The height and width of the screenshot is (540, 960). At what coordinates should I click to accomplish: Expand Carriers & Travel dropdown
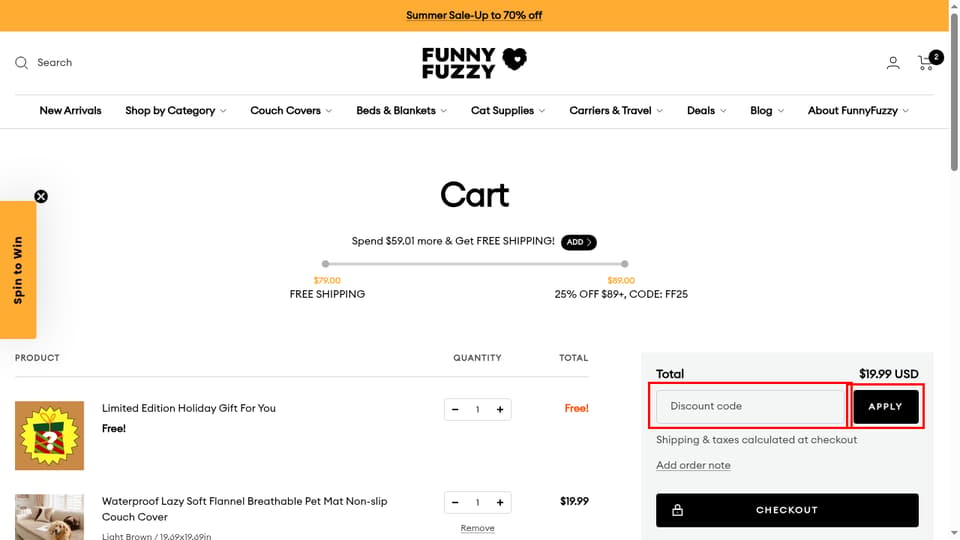(x=616, y=111)
